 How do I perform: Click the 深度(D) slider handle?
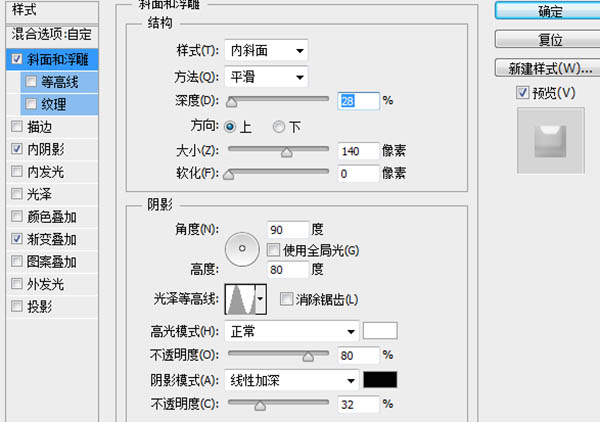coord(232,102)
